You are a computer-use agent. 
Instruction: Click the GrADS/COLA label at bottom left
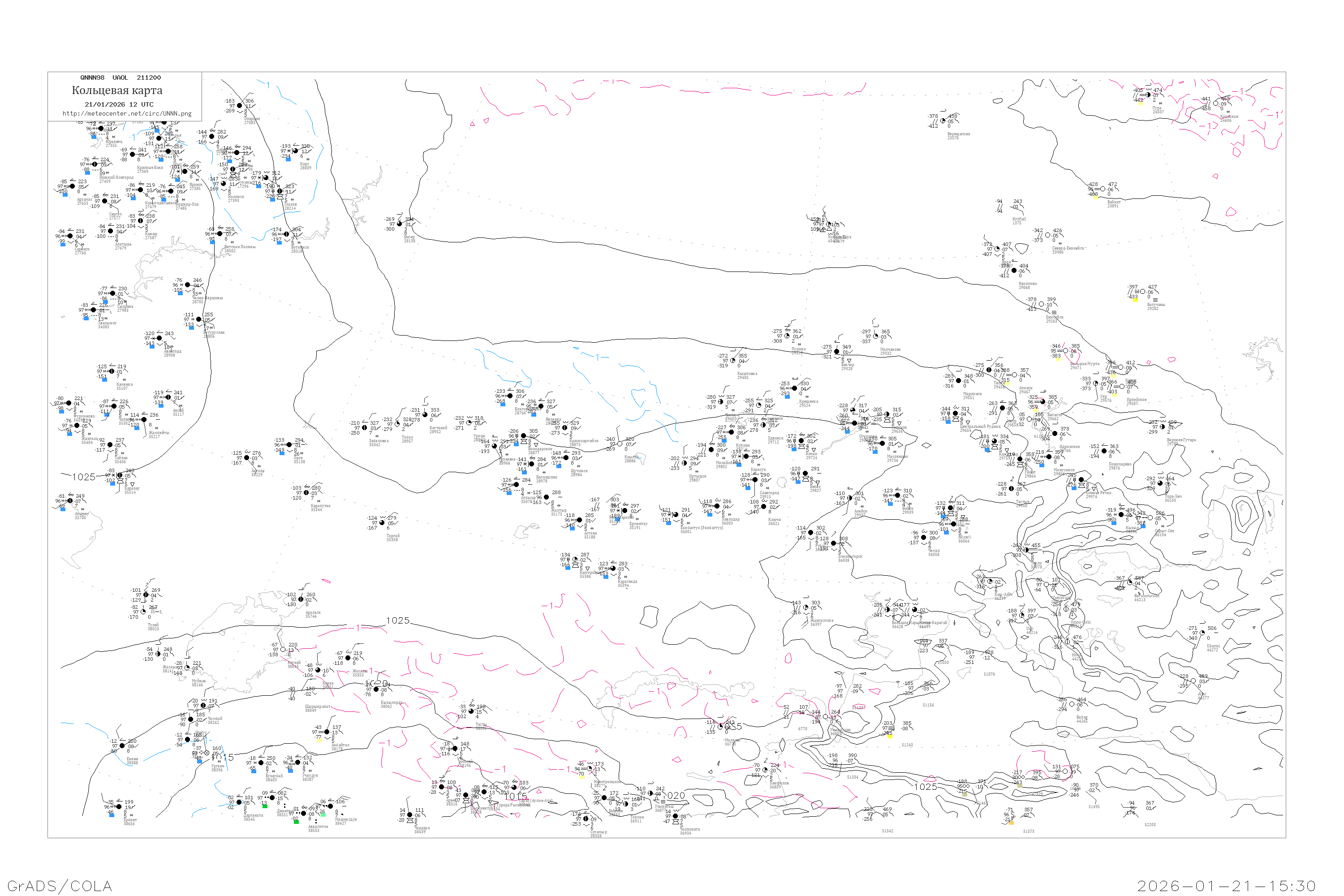[x=60, y=886]
